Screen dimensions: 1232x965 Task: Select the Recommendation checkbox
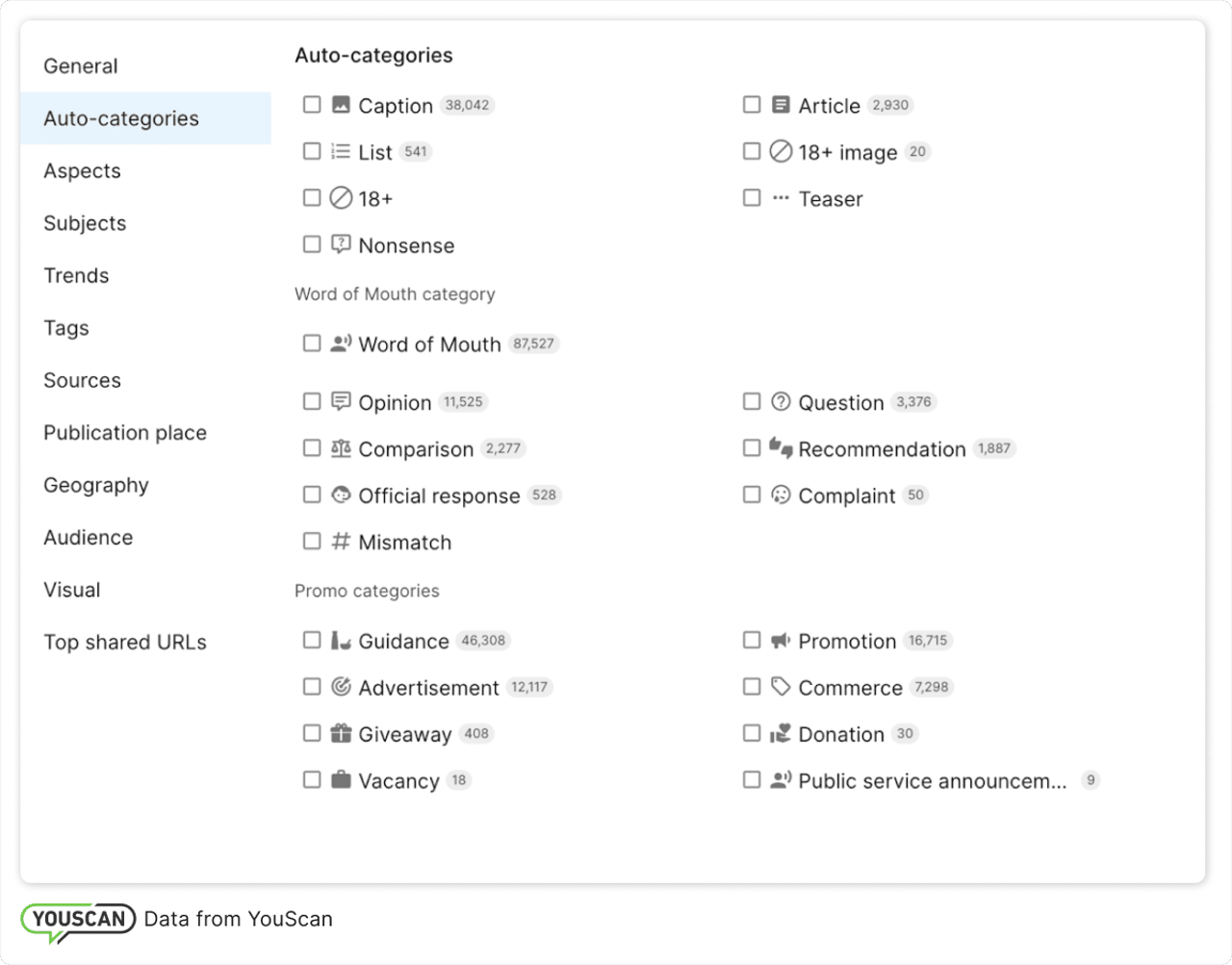(x=752, y=447)
